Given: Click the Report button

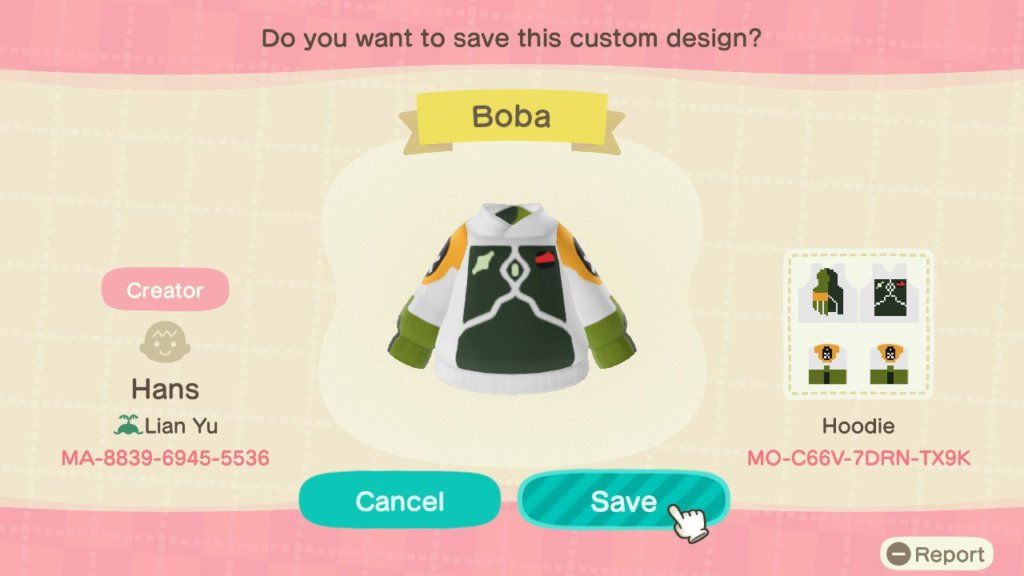Looking at the screenshot, I should [x=936, y=554].
